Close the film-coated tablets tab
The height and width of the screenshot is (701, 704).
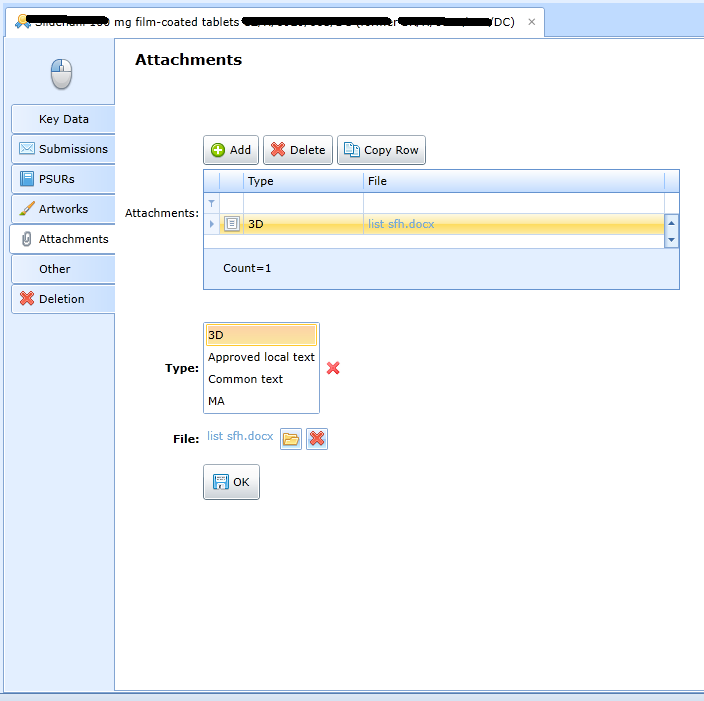[x=531, y=22]
